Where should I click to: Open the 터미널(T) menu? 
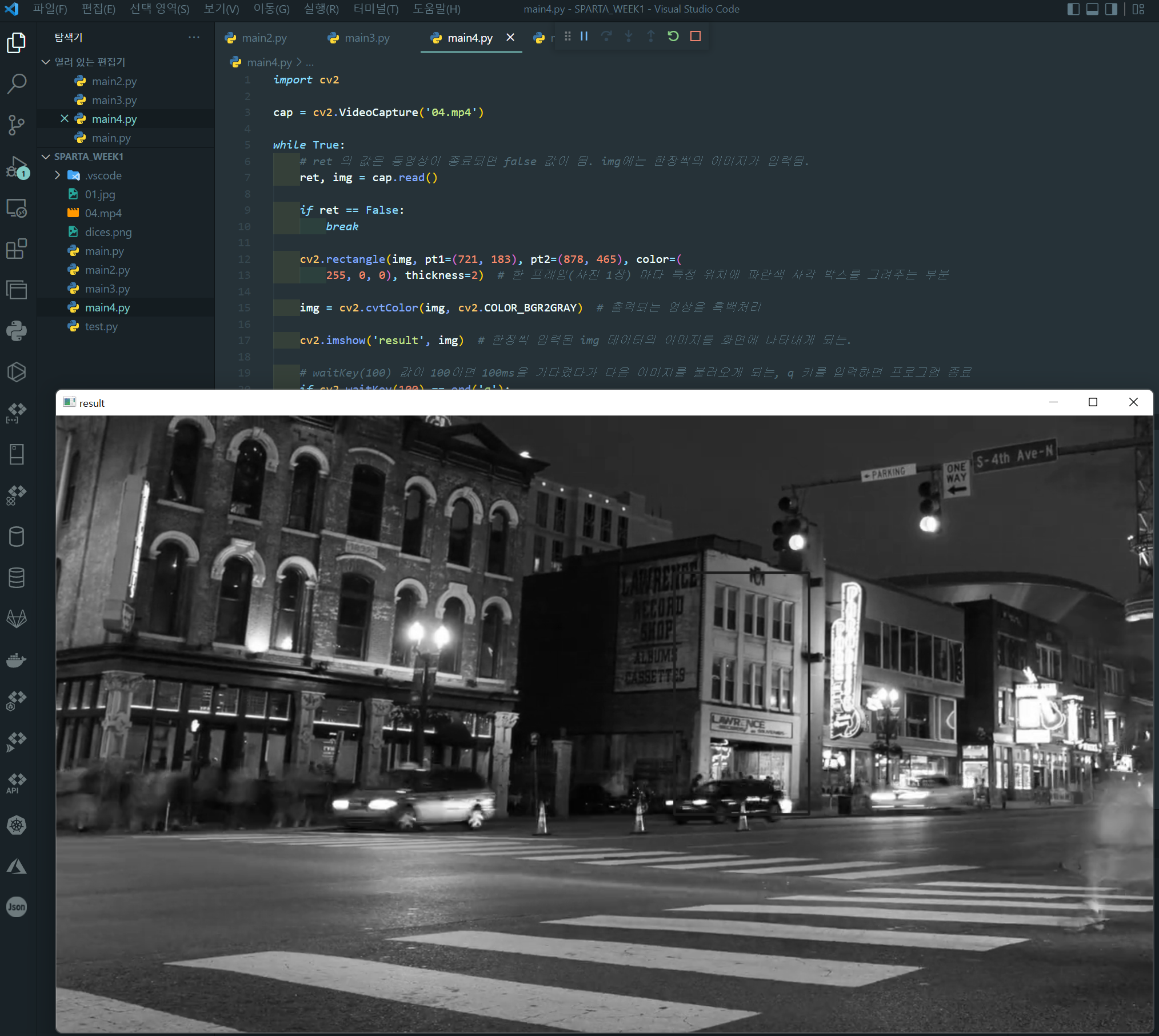(x=375, y=9)
